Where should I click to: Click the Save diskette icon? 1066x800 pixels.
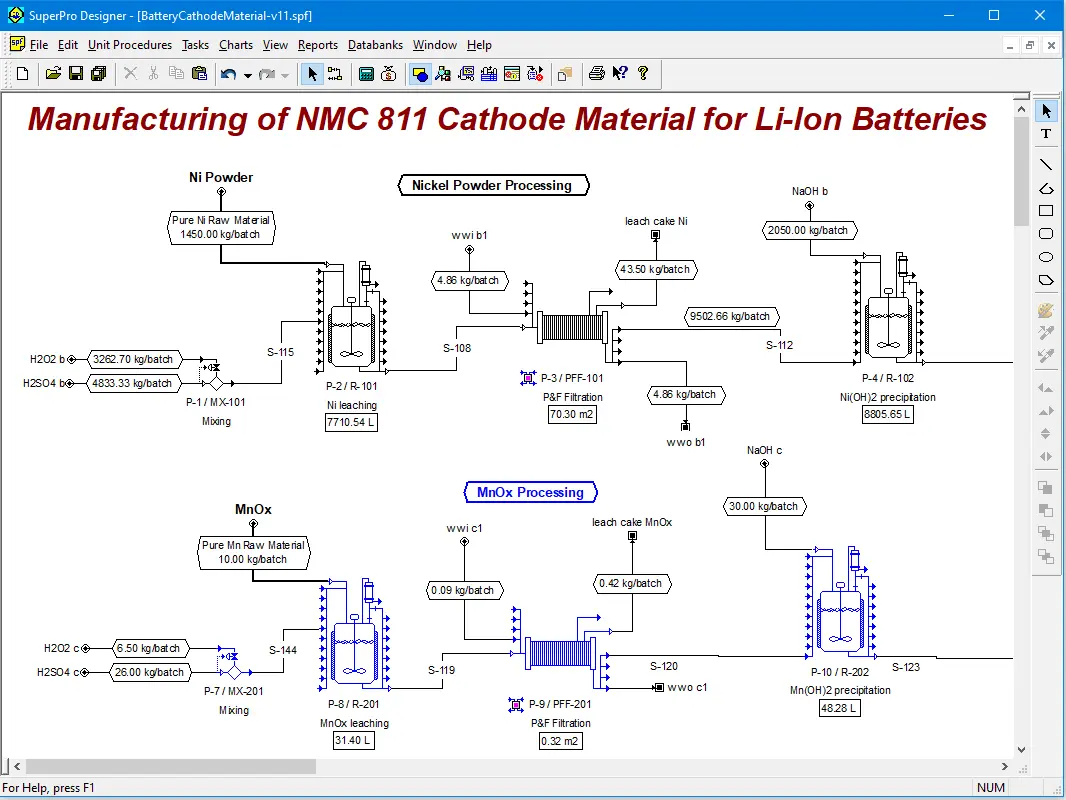tap(76, 73)
